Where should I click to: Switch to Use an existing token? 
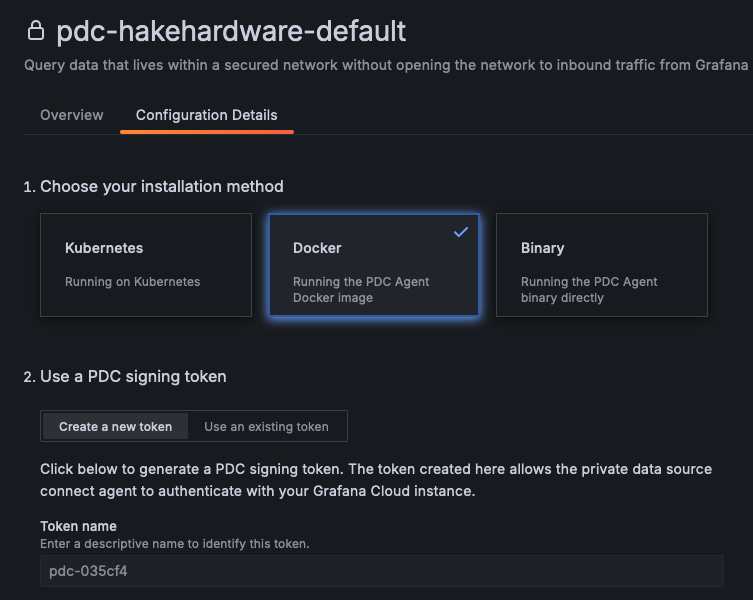coord(267,426)
